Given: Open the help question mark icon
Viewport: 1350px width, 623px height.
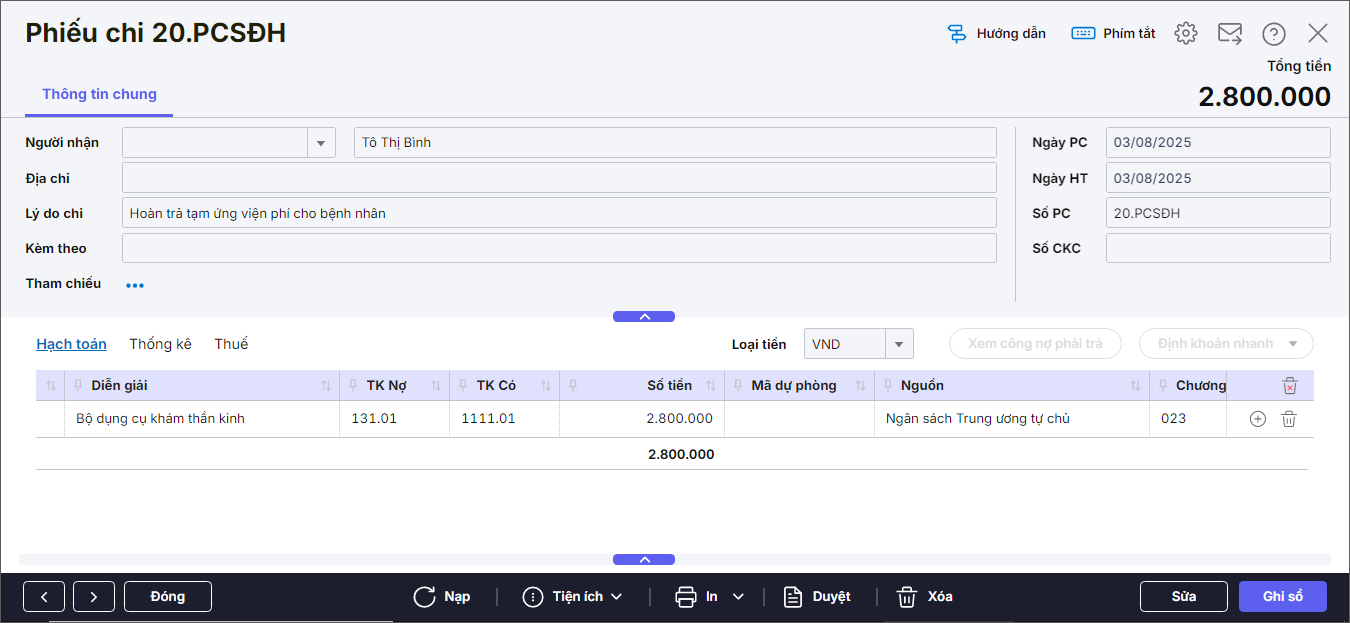Looking at the screenshot, I should 1273,34.
